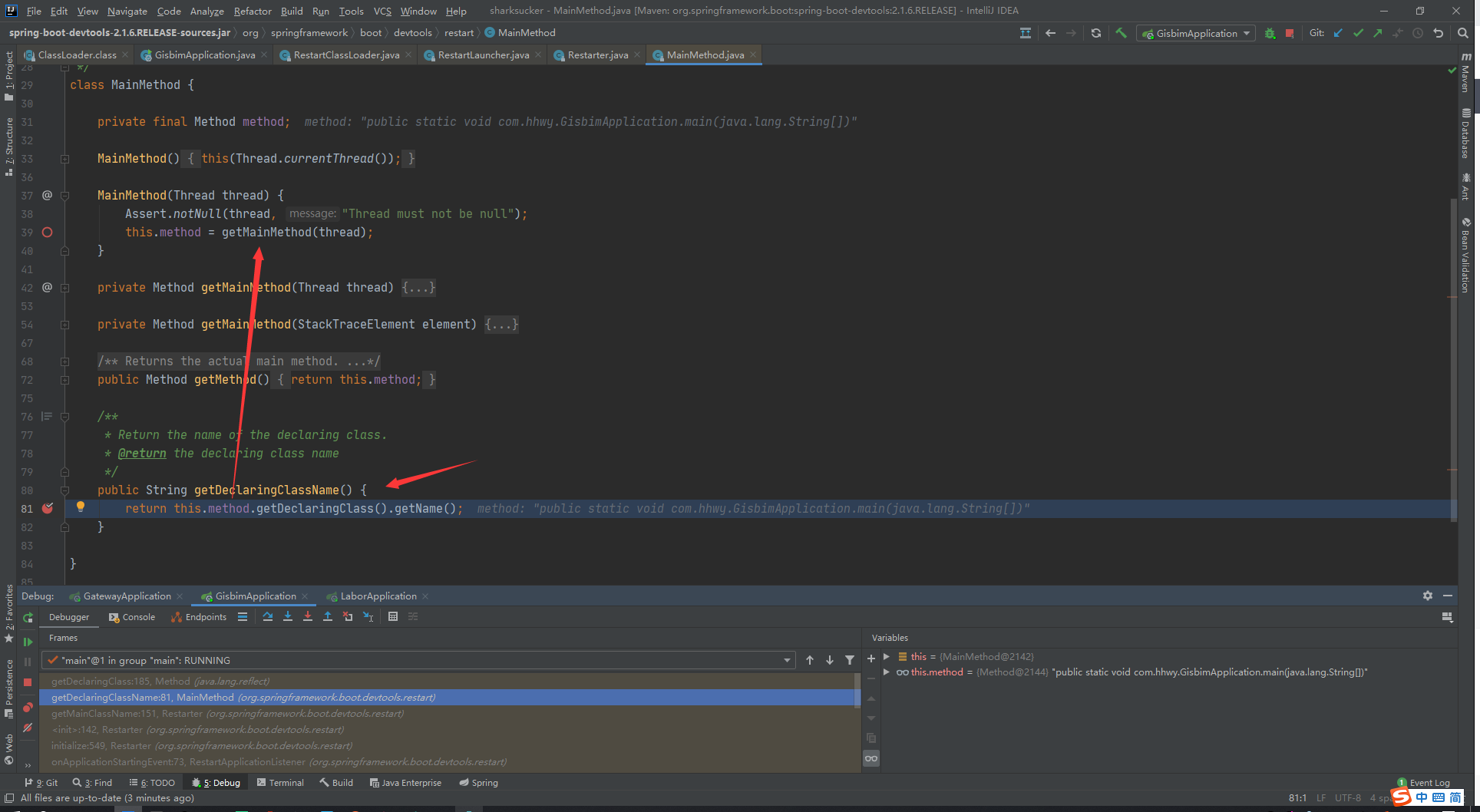Click the Step Over debug icon
Viewport: 1480px width, 812px height.
coord(268,616)
